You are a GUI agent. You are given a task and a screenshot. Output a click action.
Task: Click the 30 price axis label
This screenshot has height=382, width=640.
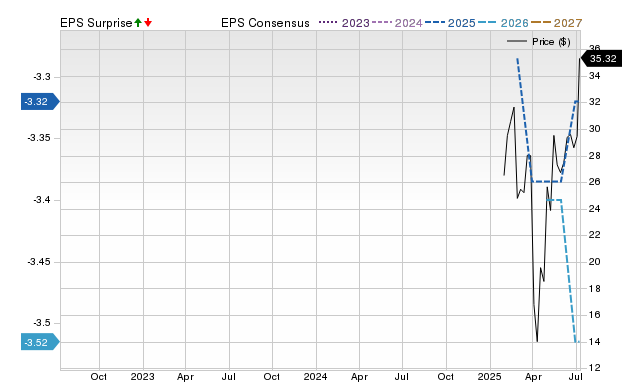click(x=594, y=129)
